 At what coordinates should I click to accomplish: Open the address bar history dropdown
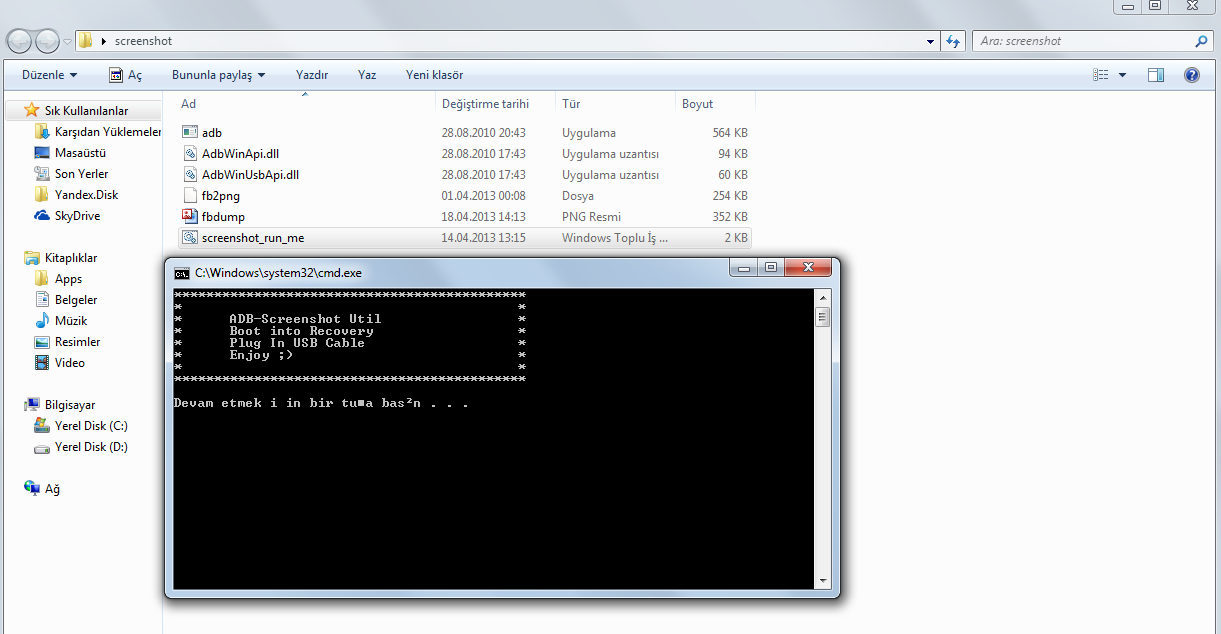click(x=931, y=41)
